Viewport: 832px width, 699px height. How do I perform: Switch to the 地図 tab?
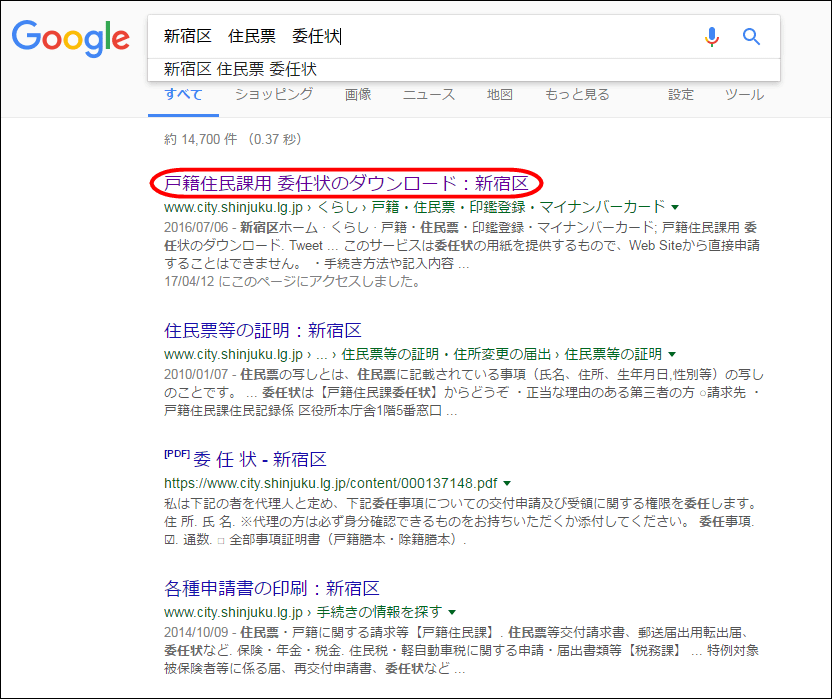(x=500, y=95)
